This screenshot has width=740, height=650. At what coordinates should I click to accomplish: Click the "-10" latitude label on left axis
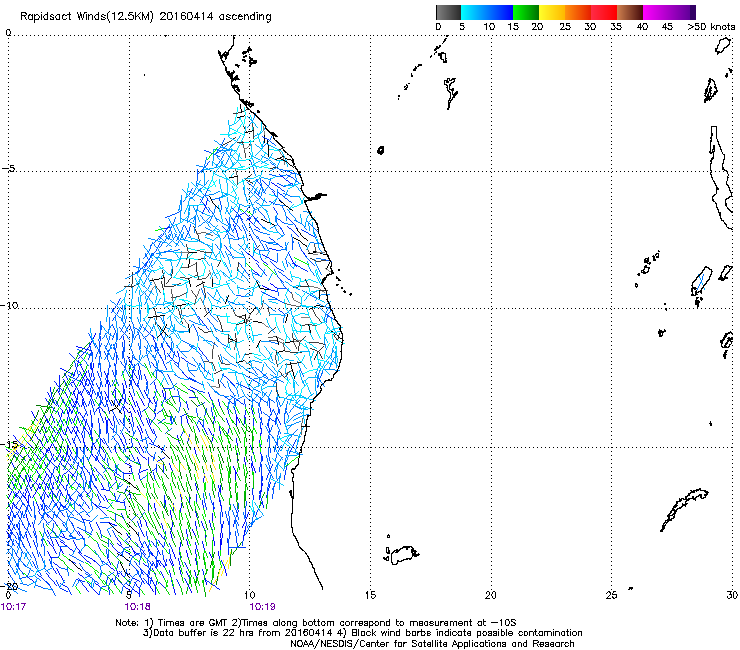coord(10,305)
